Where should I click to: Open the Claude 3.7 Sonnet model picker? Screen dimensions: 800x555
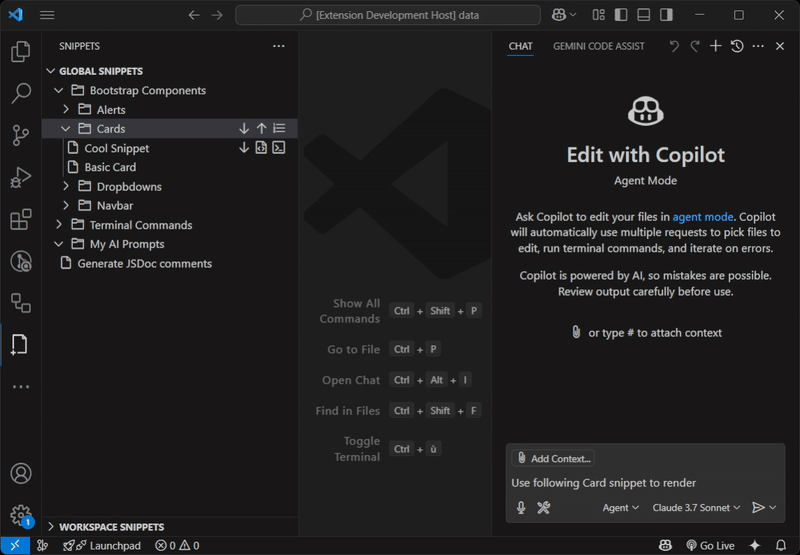(696, 508)
